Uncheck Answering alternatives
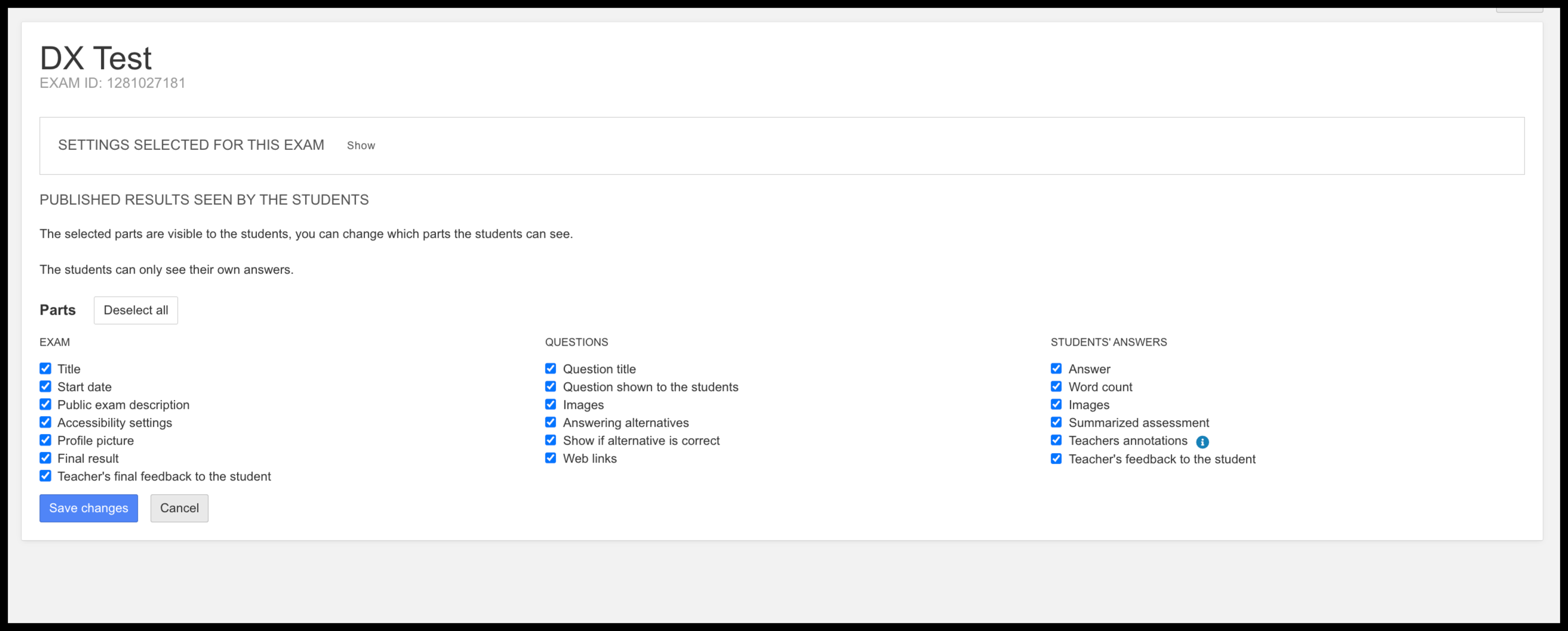The height and width of the screenshot is (631, 1568). pyautogui.click(x=551, y=421)
